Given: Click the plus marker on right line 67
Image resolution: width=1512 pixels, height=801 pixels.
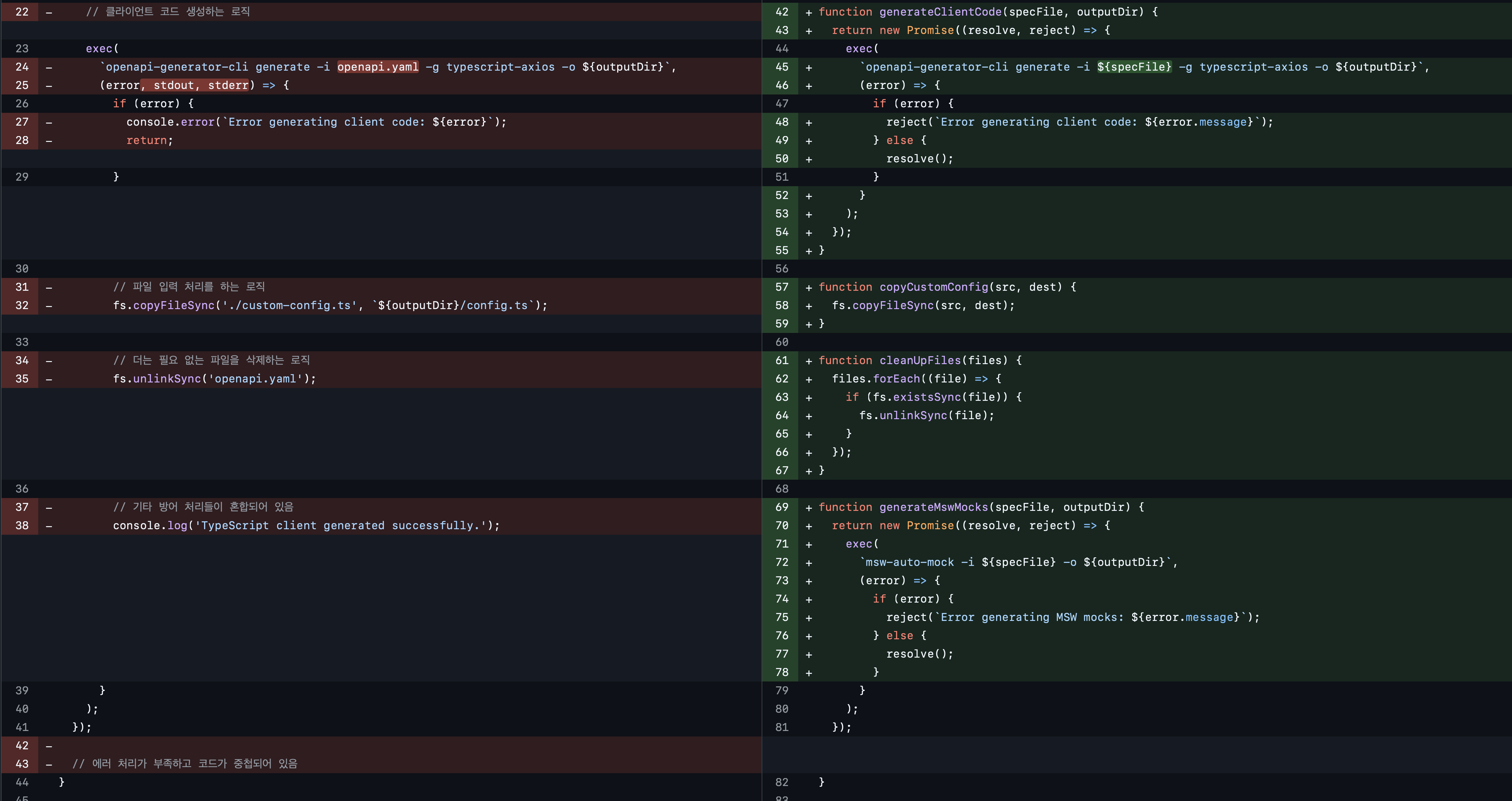Looking at the screenshot, I should pyautogui.click(x=809, y=471).
